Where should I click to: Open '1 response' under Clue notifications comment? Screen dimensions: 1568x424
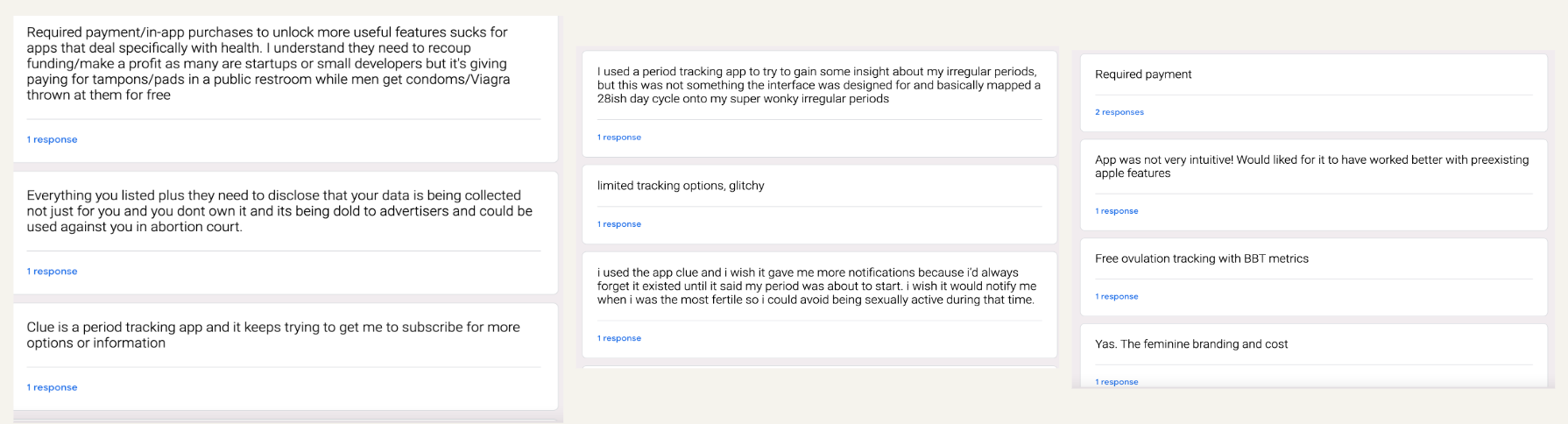click(619, 338)
